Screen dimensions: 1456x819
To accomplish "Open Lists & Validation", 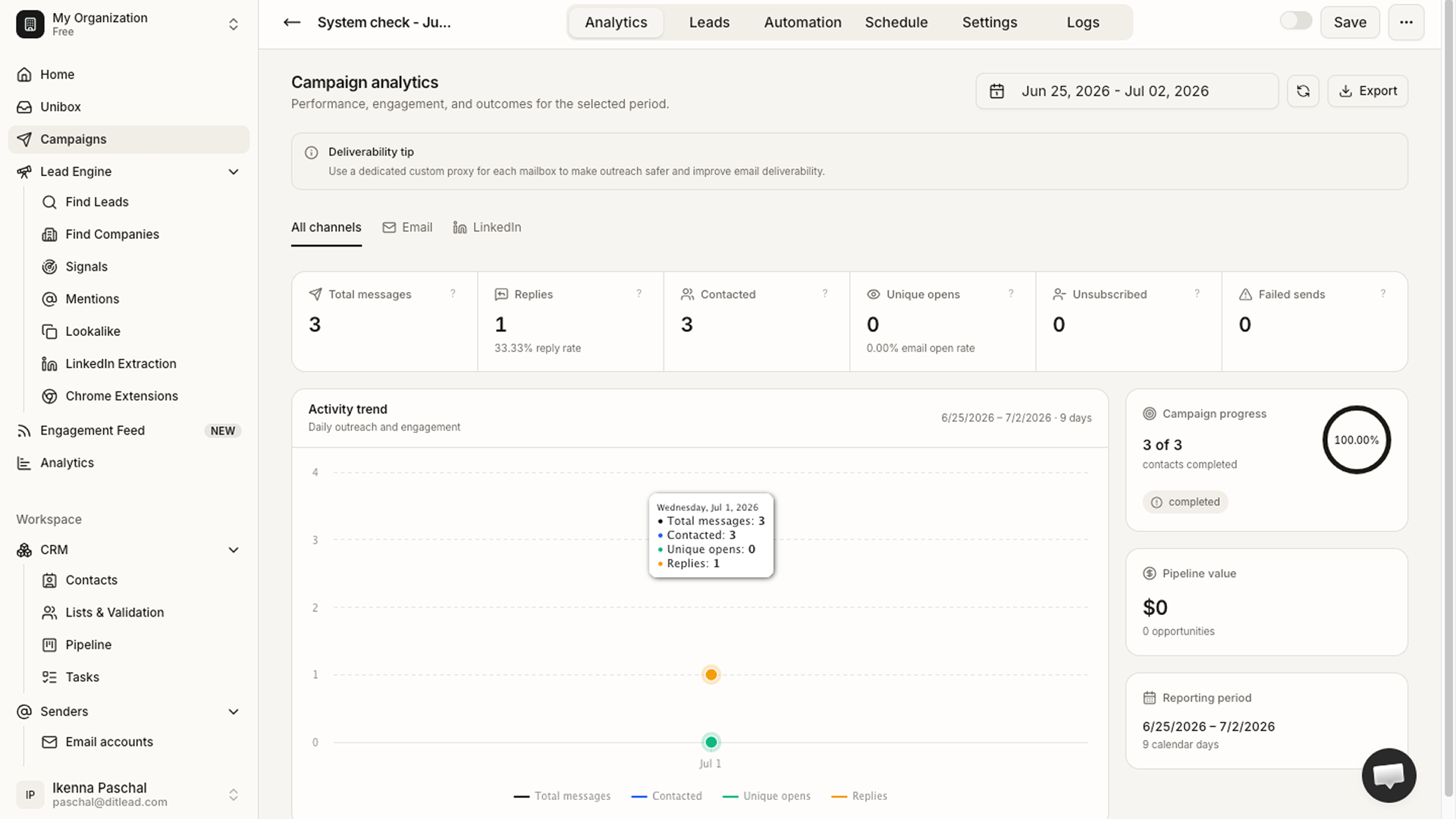I will [141, 613].
